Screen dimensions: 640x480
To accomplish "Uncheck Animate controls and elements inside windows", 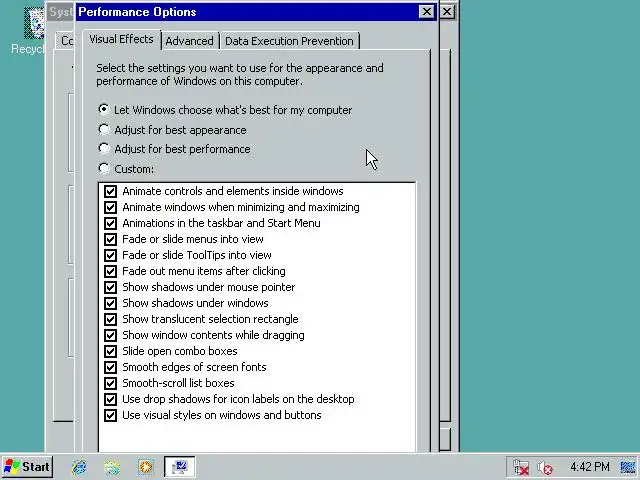I will point(110,191).
